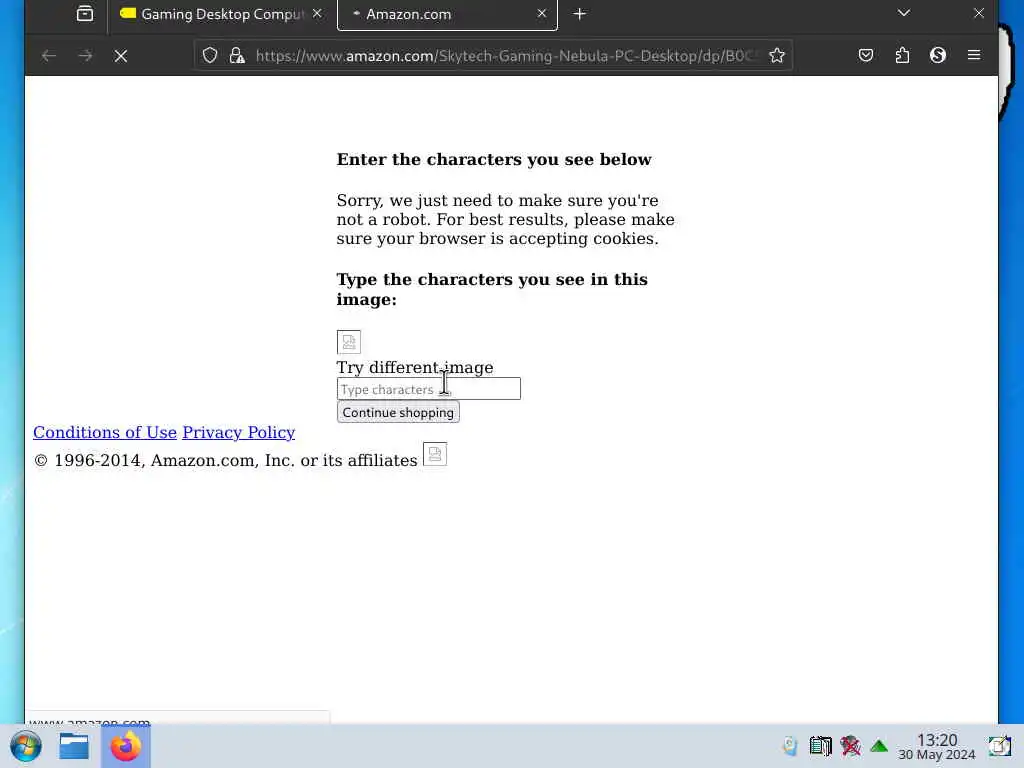Click Try different image
The image size is (1024, 768).
(x=415, y=368)
